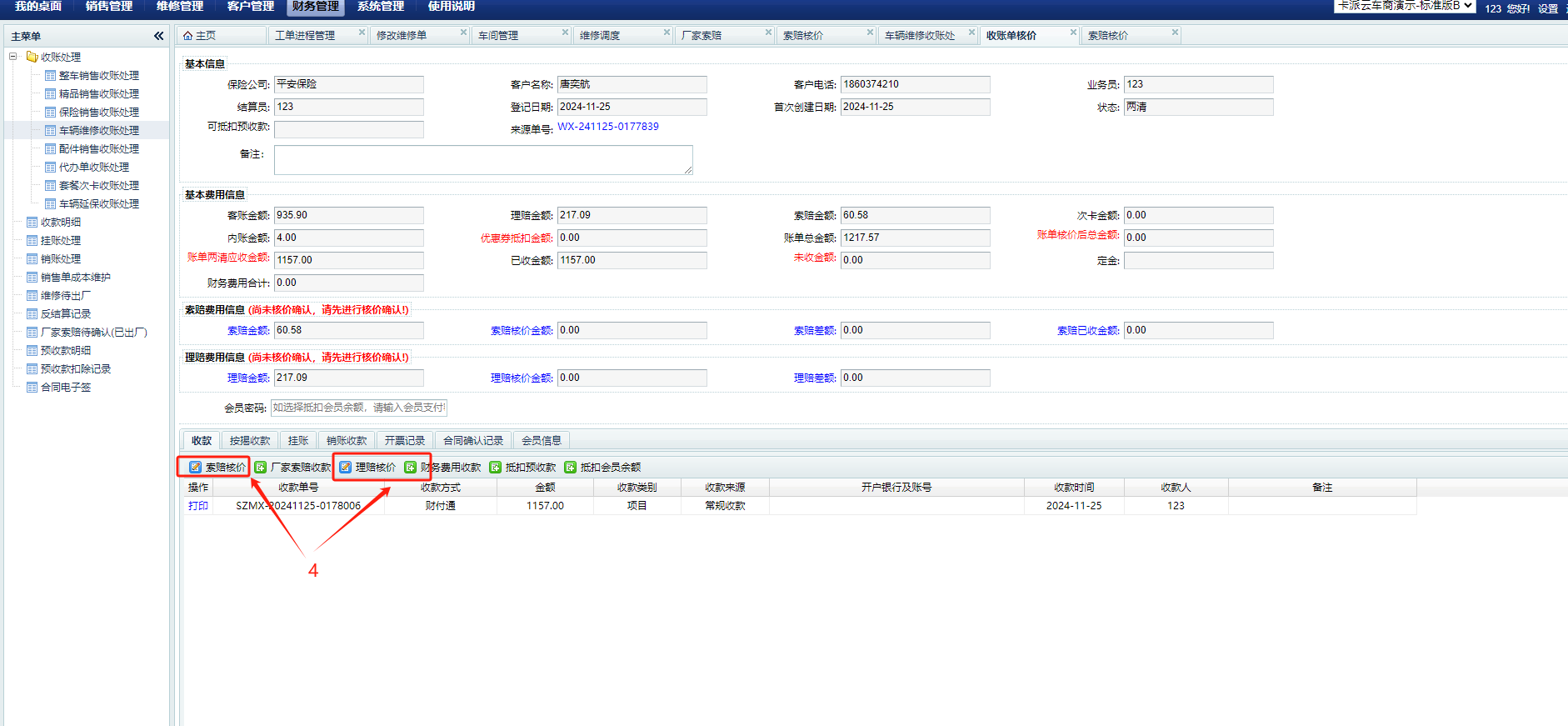Click the 收账处理 folder icon

click(x=32, y=57)
